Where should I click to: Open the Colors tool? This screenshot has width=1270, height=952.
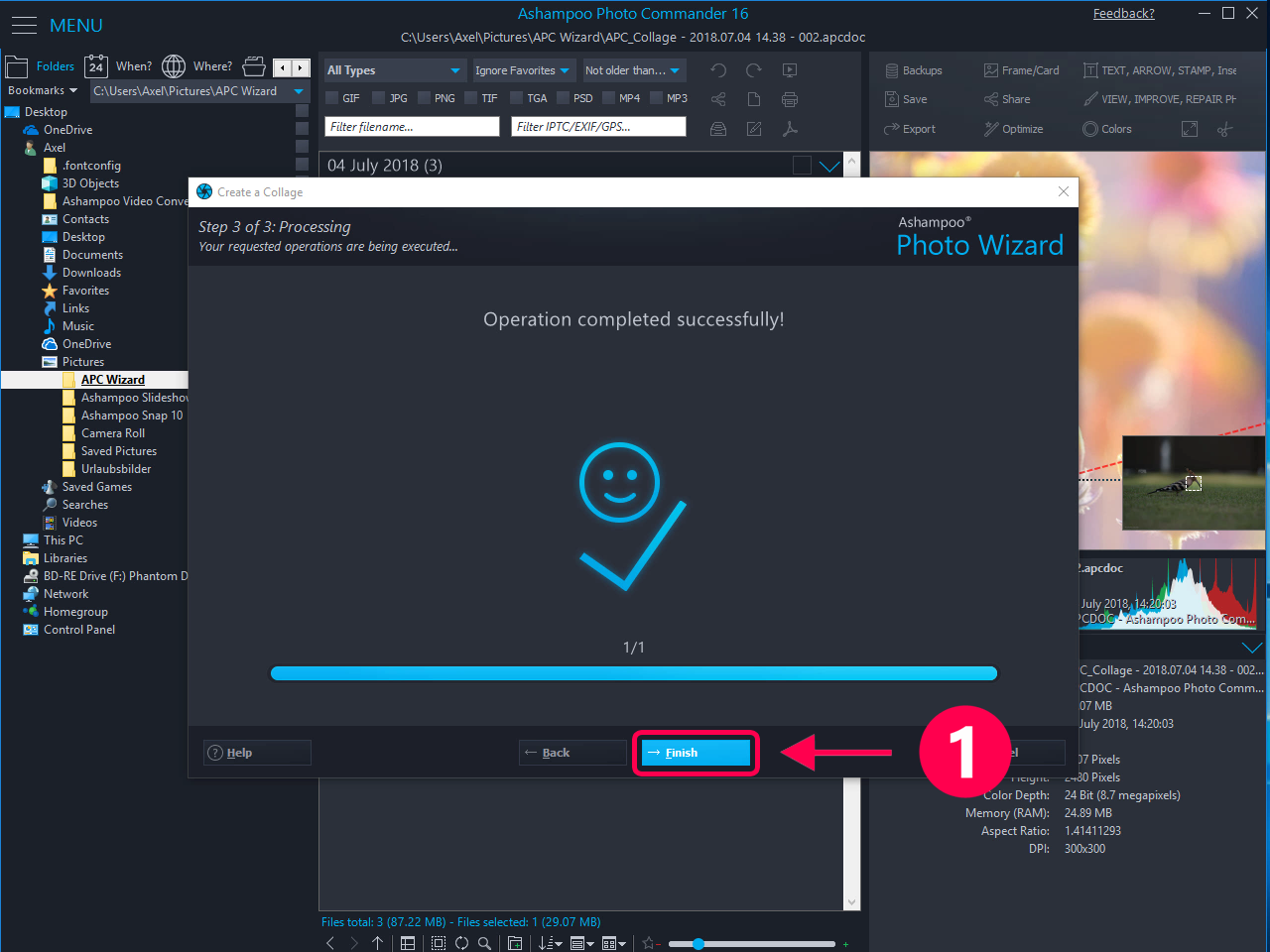click(1107, 129)
